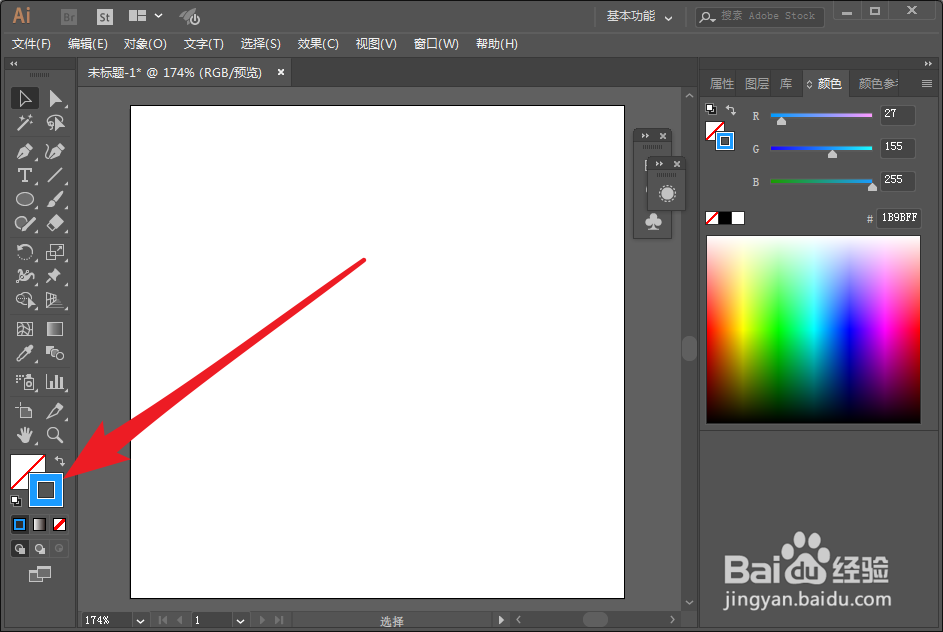Select the Rotate tool
Viewport: 943px width, 632px height.
pos(25,252)
